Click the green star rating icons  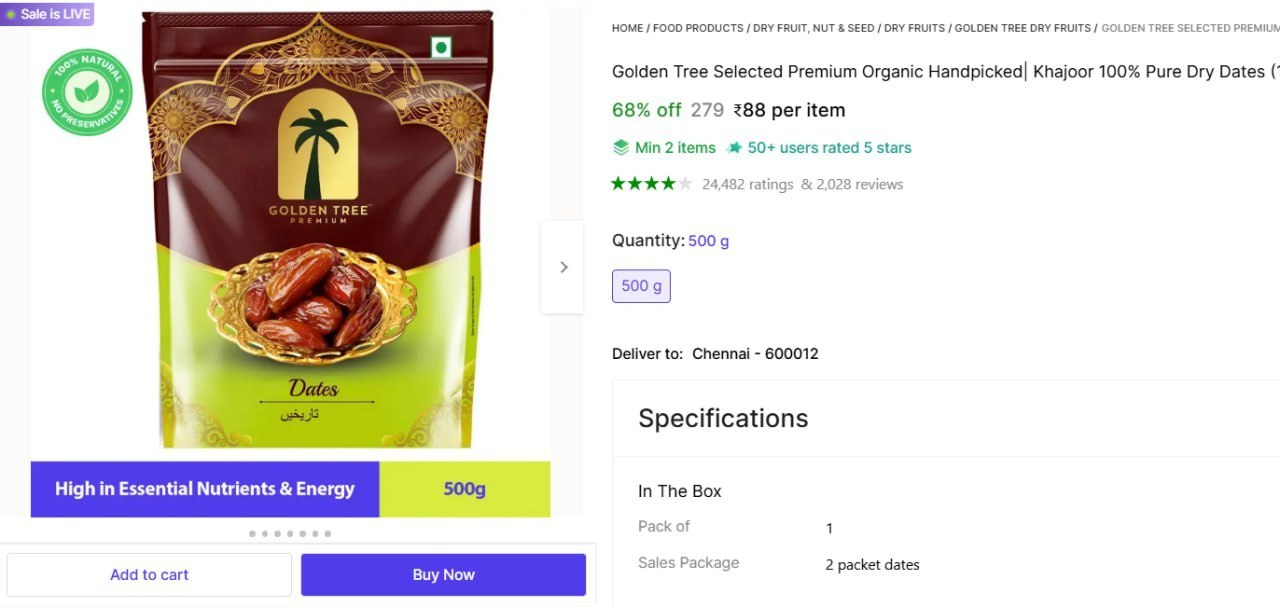tap(651, 184)
